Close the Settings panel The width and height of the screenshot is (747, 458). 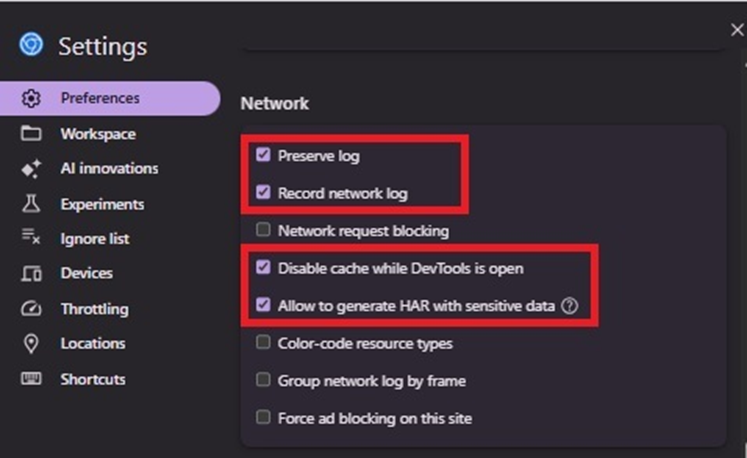(737, 30)
